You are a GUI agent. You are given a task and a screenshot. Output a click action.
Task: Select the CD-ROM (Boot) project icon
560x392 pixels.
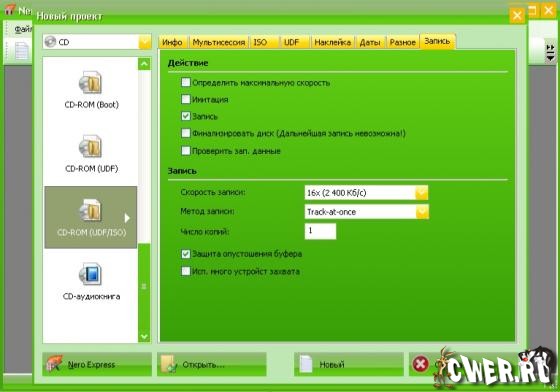[91, 83]
